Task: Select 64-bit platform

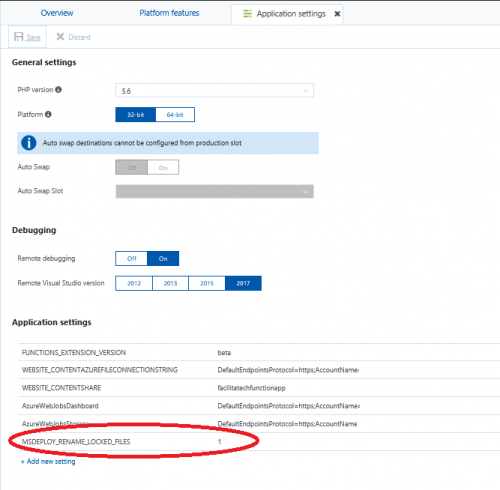Action: 175,115
